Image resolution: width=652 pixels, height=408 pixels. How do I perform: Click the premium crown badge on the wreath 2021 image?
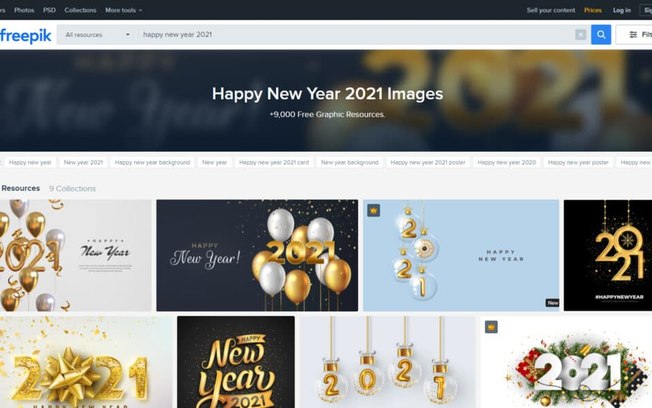[x=491, y=327]
